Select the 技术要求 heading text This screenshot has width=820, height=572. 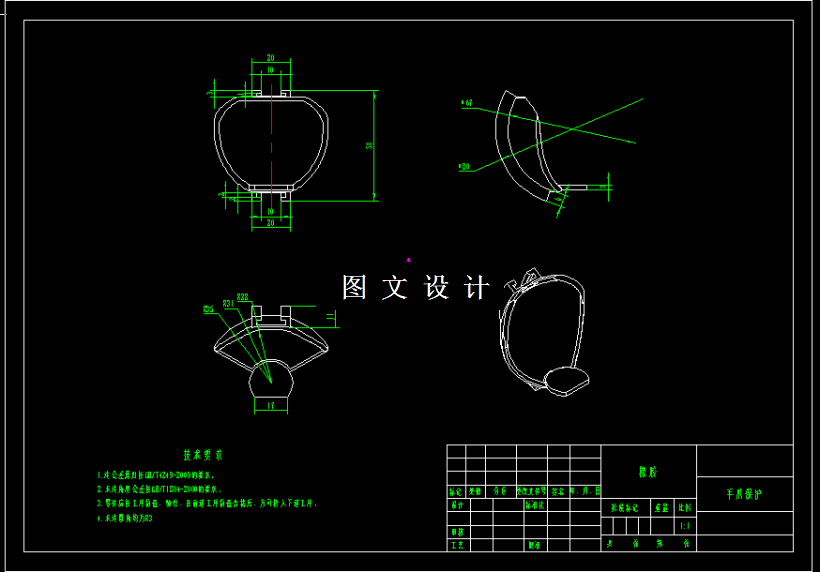203,455
